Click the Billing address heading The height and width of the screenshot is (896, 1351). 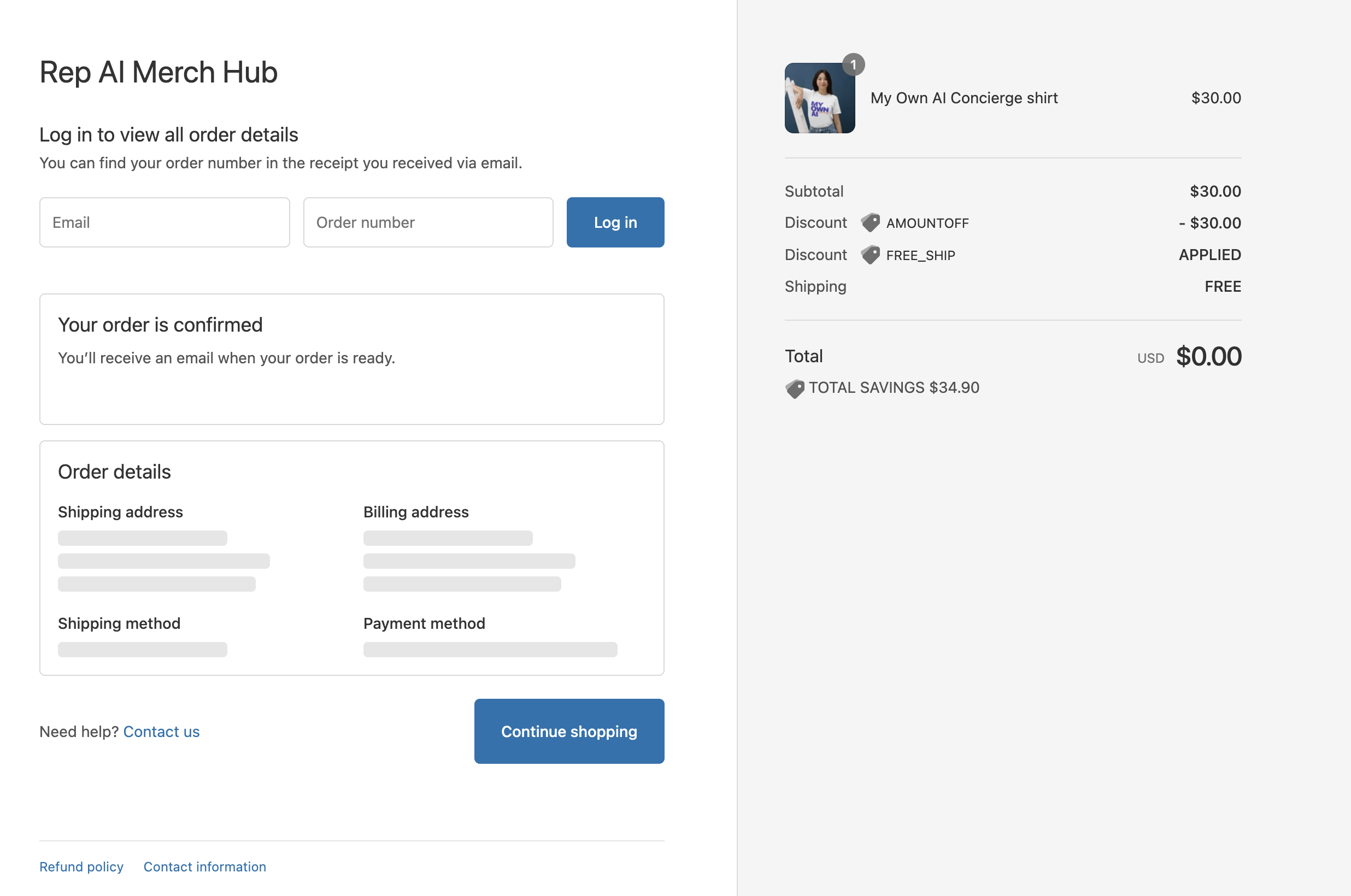(x=416, y=511)
